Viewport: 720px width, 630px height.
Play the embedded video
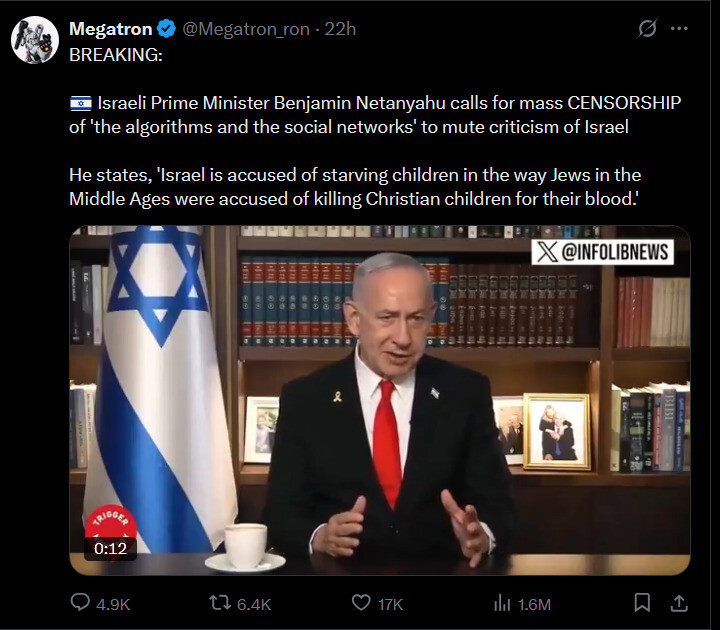point(380,400)
